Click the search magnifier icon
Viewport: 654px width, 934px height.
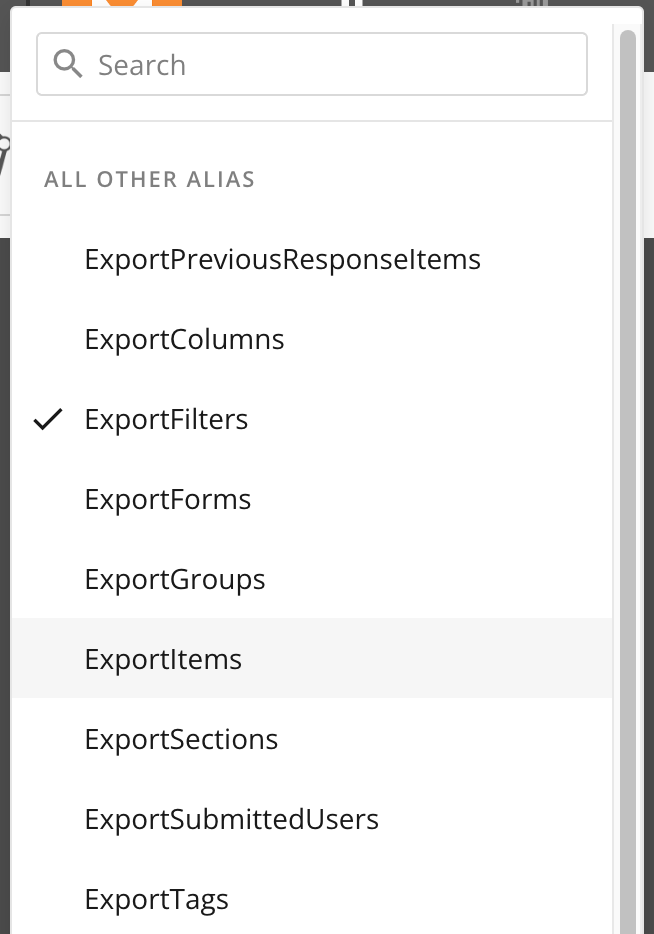click(x=68, y=63)
